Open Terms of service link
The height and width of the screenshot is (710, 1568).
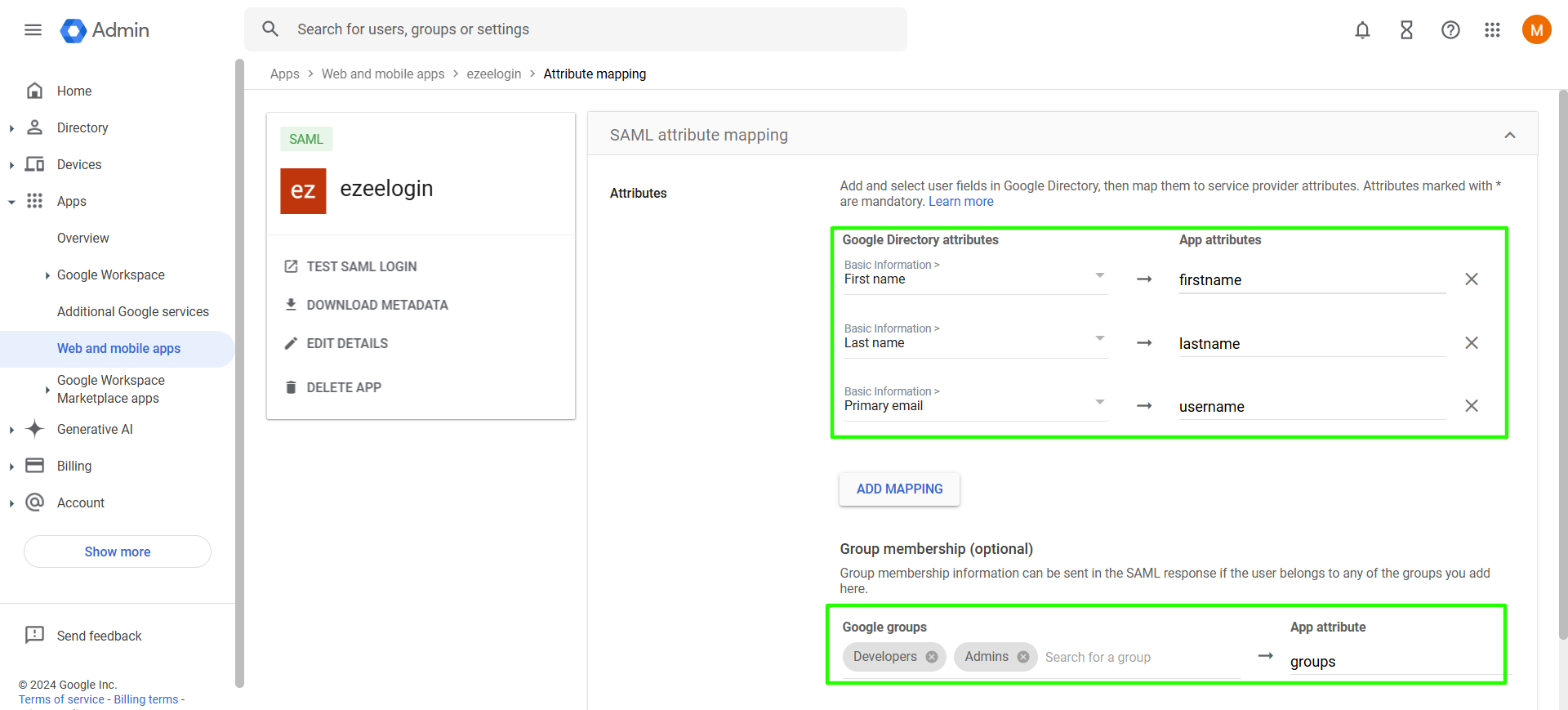click(61, 699)
